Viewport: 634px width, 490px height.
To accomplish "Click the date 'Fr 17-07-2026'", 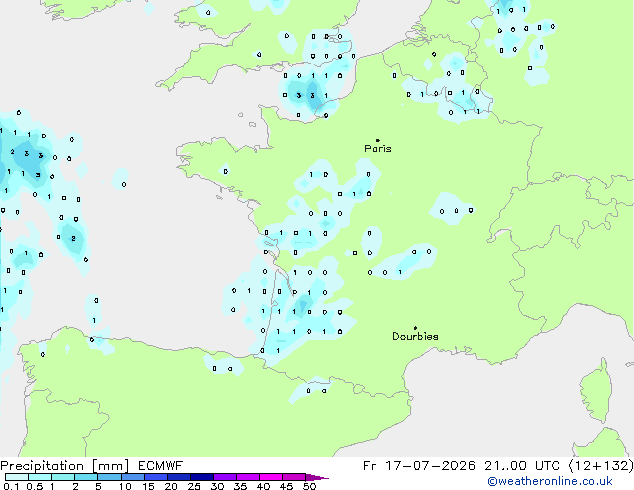I will (x=419, y=466).
